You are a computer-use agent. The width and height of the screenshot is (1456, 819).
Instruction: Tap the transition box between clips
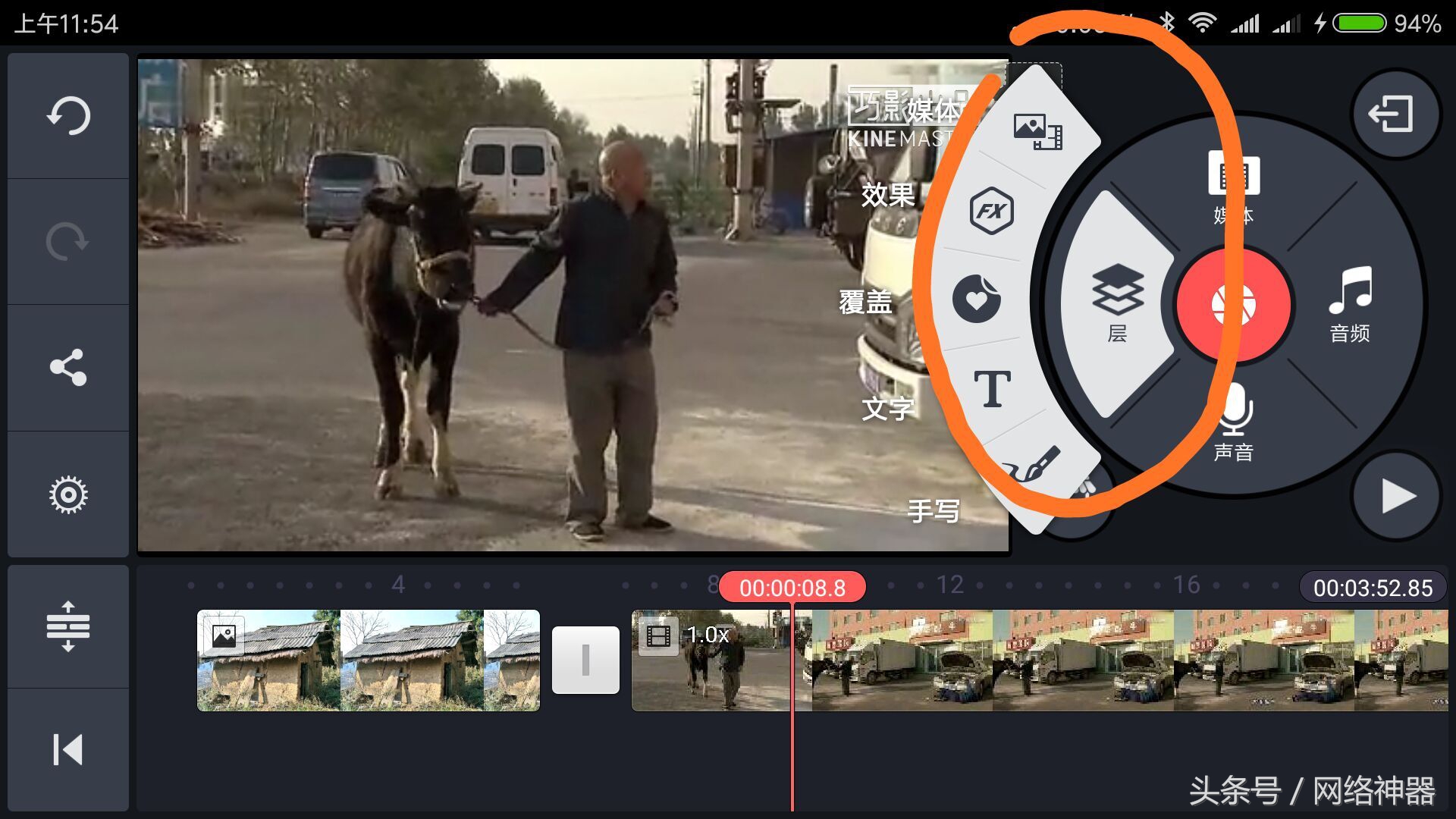click(x=585, y=660)
